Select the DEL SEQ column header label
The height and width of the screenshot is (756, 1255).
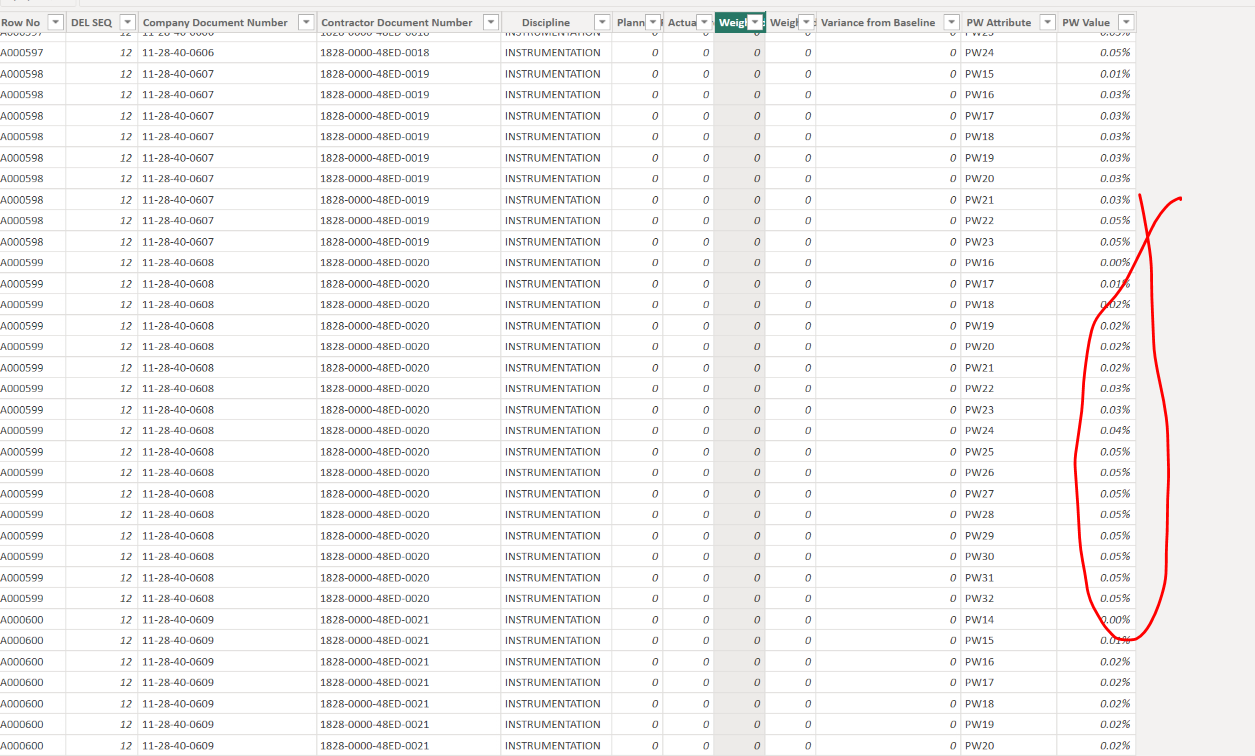click(x=92, y=22)
